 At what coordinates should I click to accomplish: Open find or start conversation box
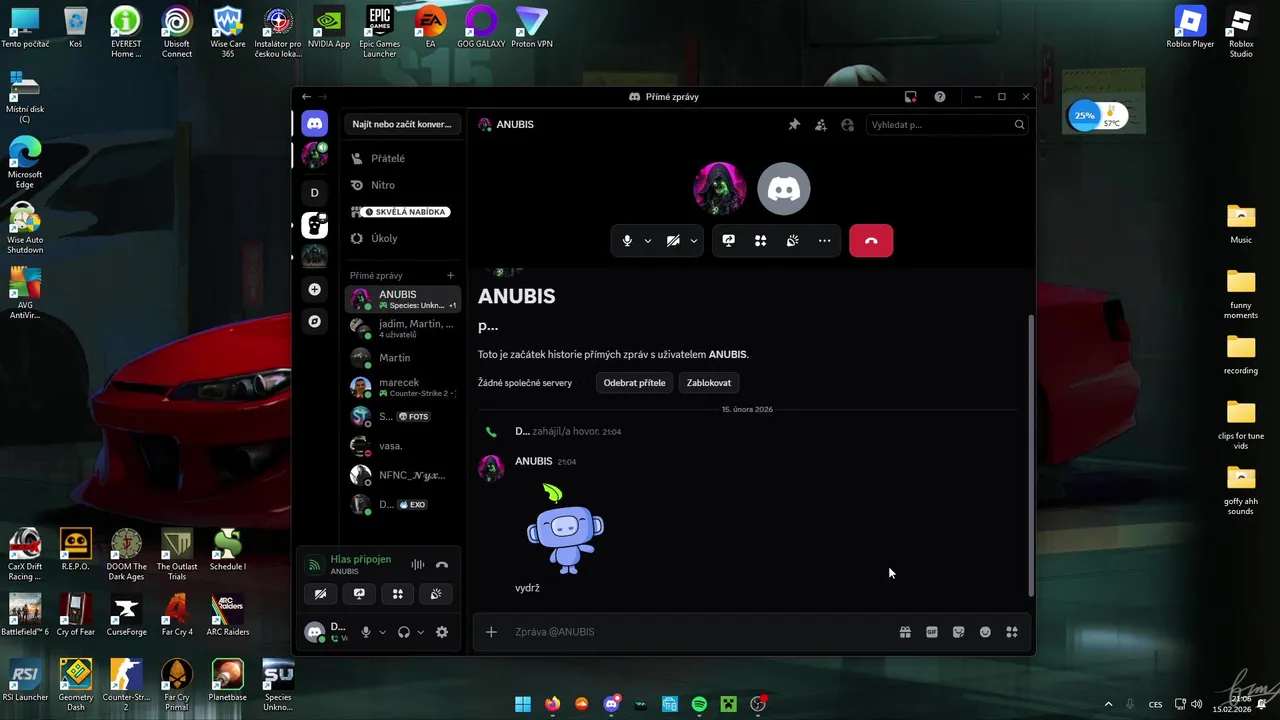pos(402,124)
